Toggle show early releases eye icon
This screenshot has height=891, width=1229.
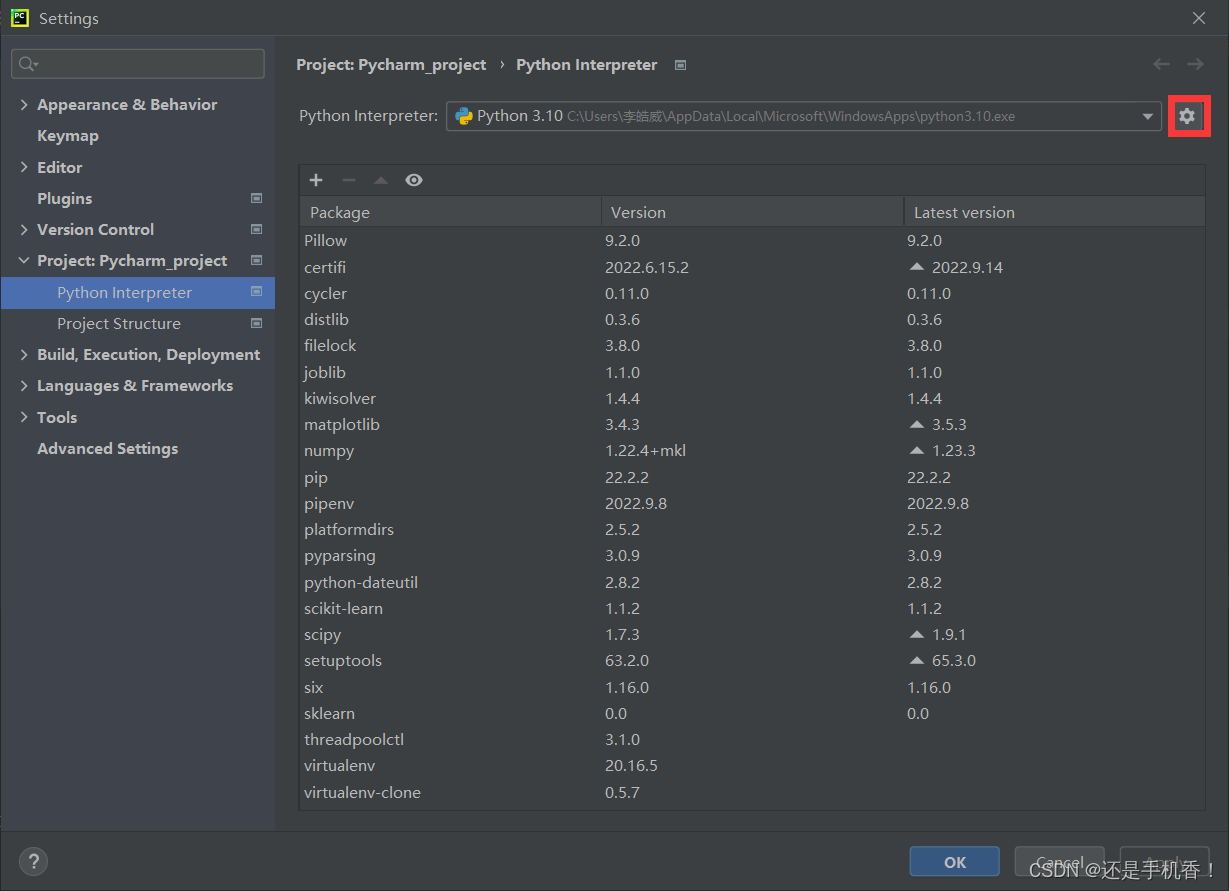click(x=414, y=180)
